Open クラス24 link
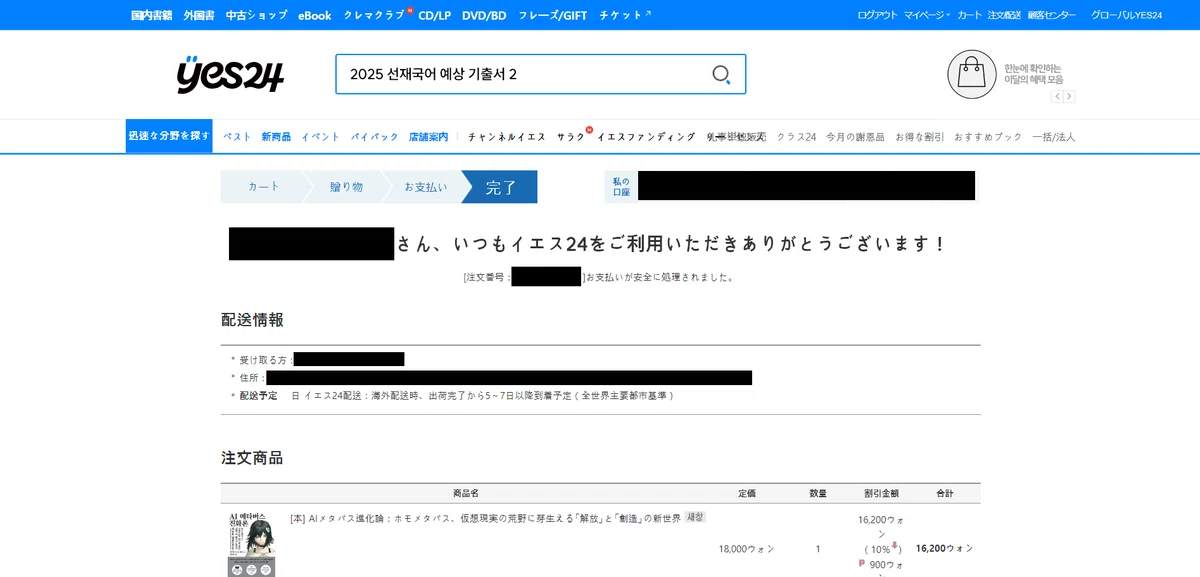This screenshot has height=577, width=1200. pos(797,137)
